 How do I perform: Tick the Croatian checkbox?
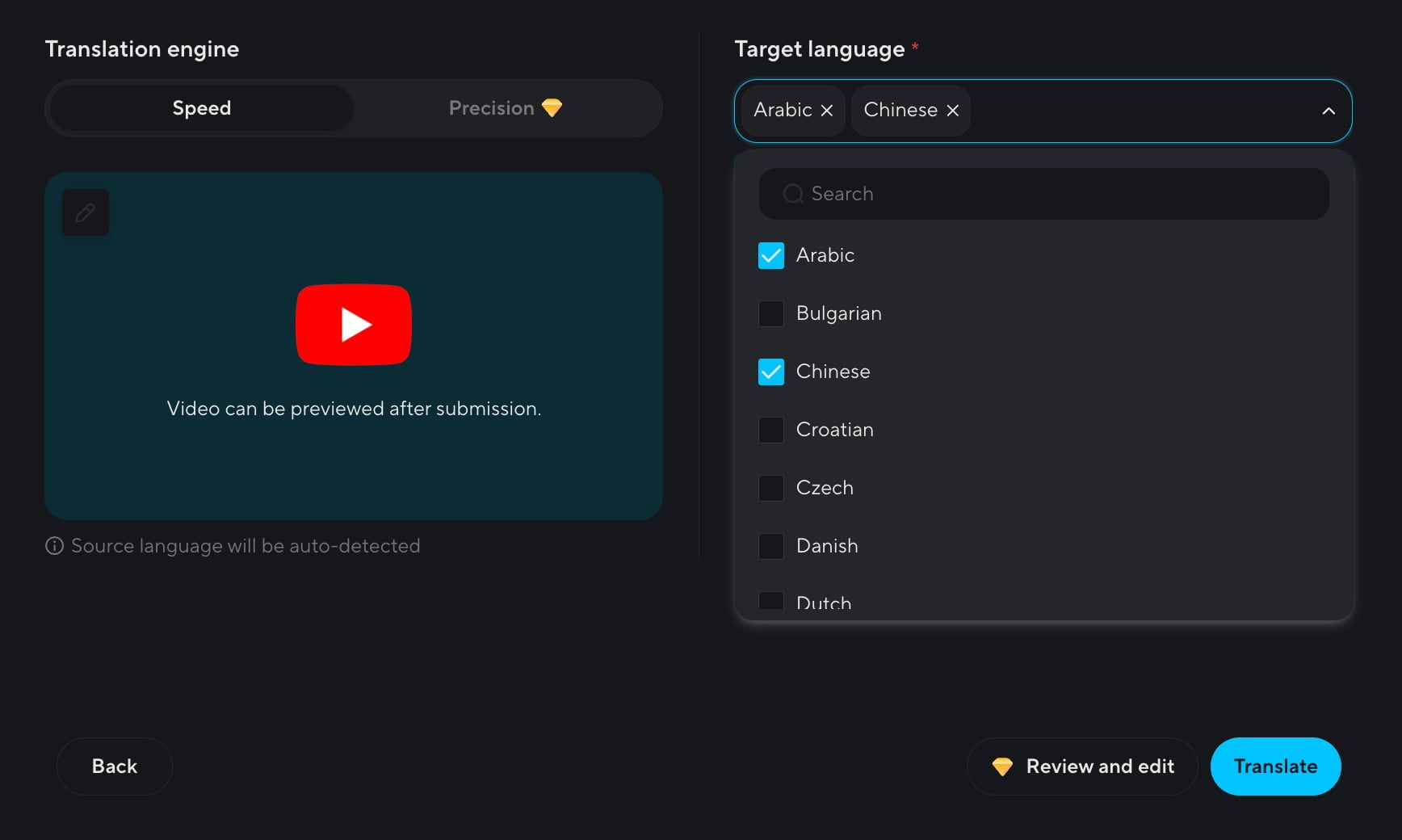pos(770,430)
